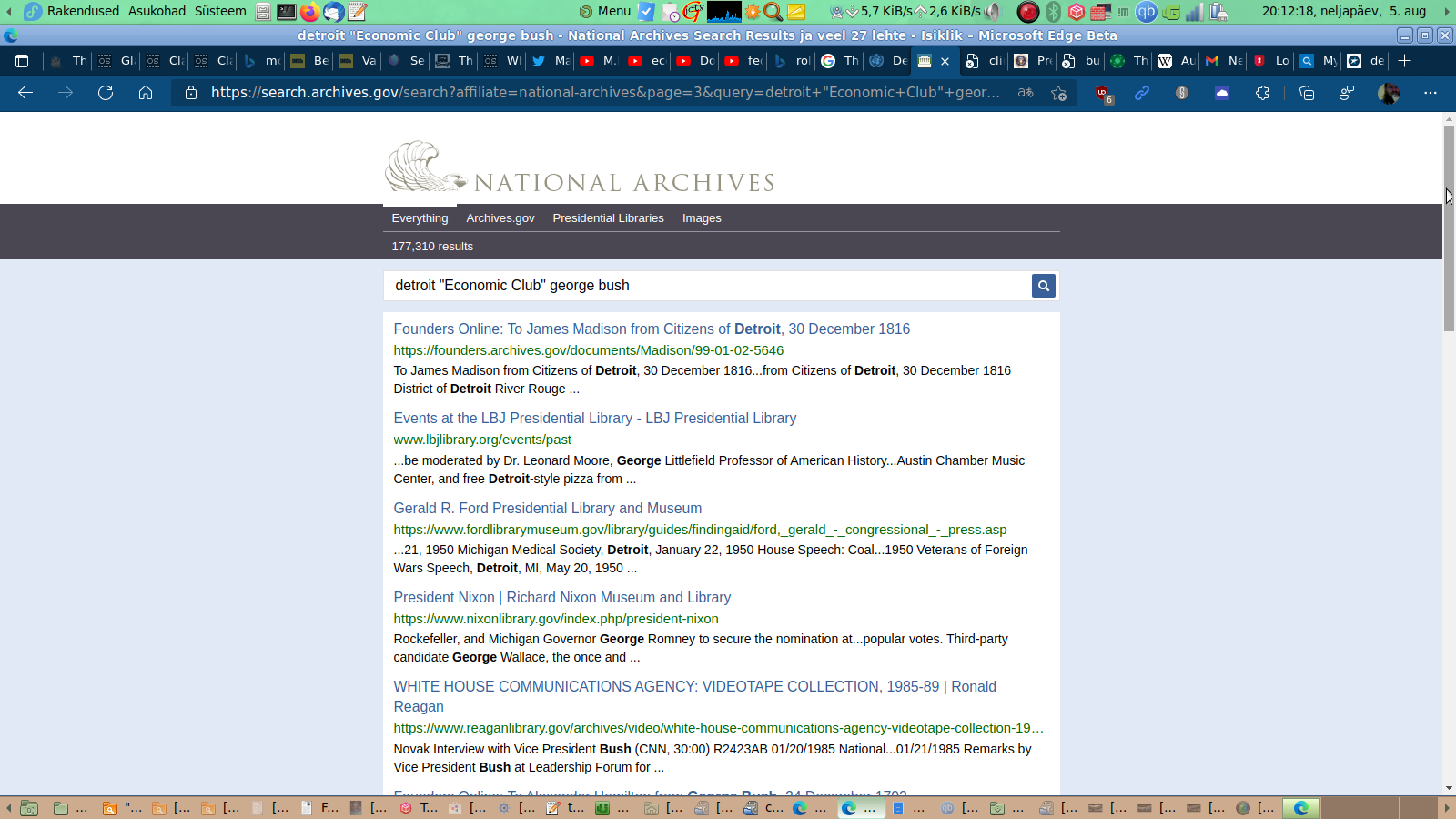Image resolution: width=1456 pixels, height=819 pixels.
Task: Open the nixonlibrary.gov president-nixon URL
Action: click(x=556, y=619)
